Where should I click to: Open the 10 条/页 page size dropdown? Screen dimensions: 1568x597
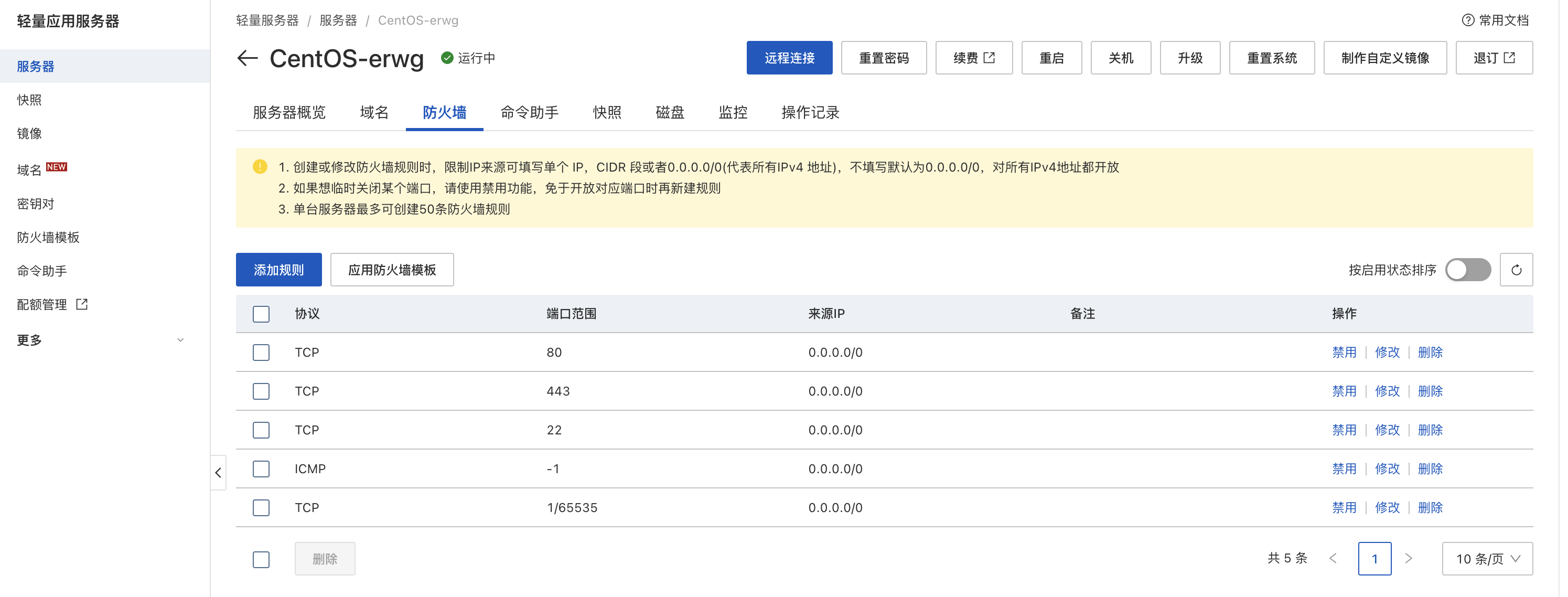1487,559
